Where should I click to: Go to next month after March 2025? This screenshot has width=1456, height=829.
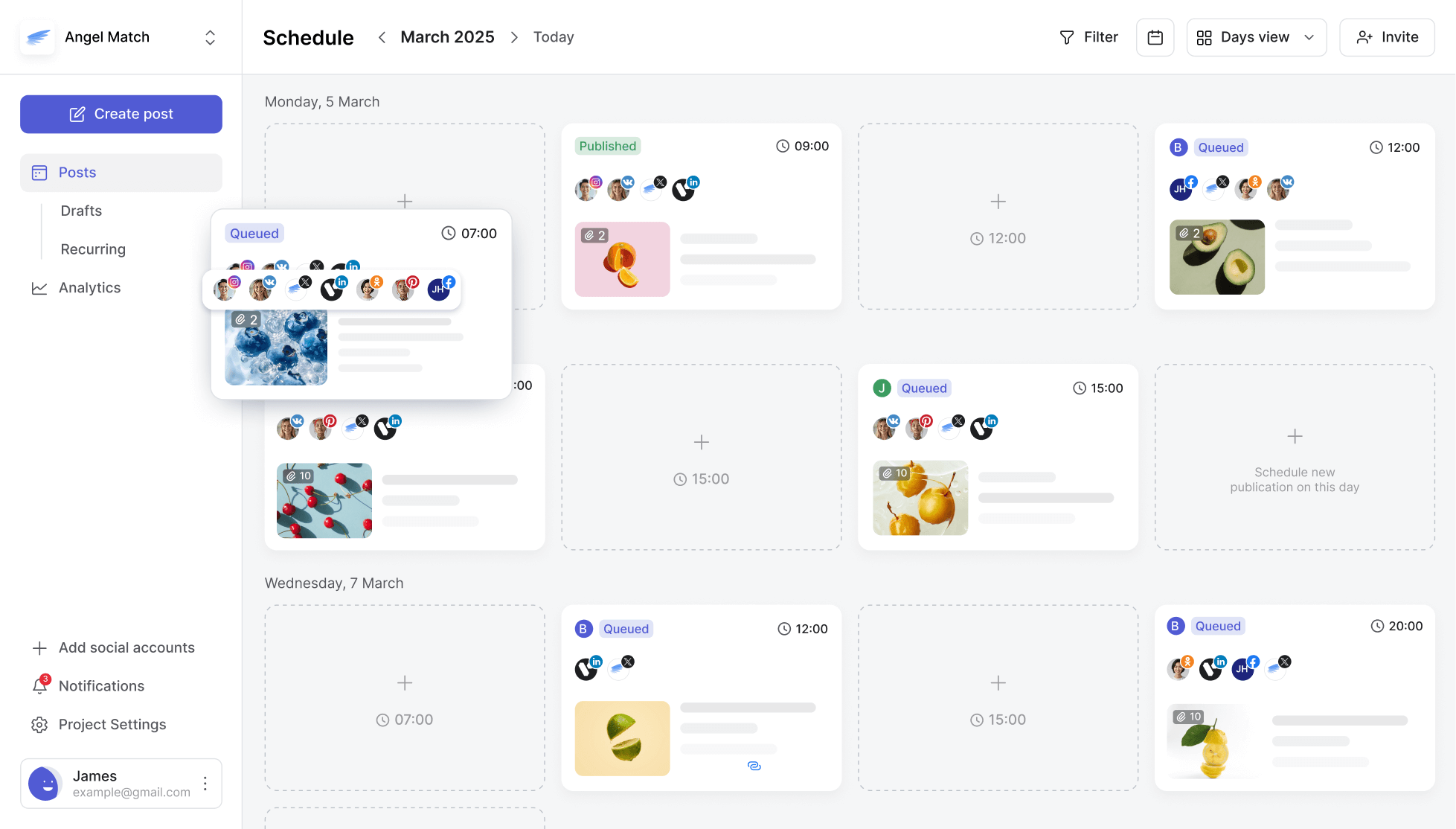[514, 37]
